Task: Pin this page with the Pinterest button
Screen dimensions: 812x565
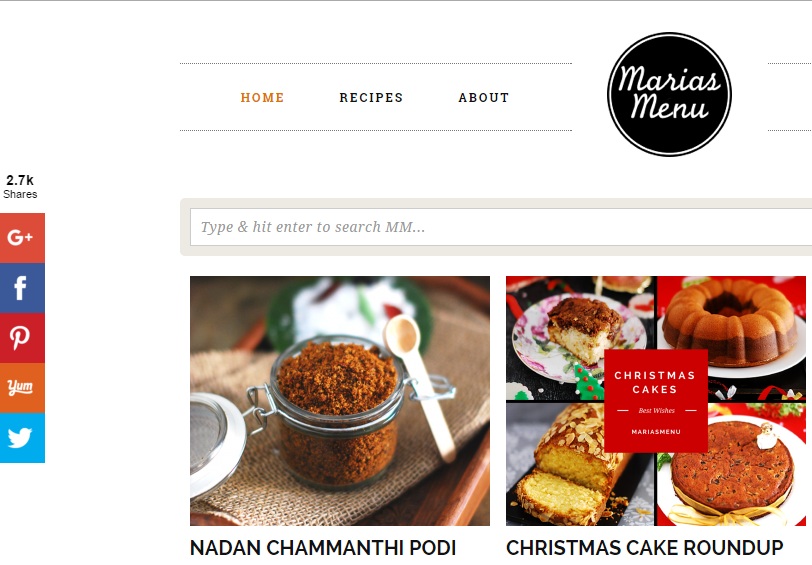Action: 22,338
